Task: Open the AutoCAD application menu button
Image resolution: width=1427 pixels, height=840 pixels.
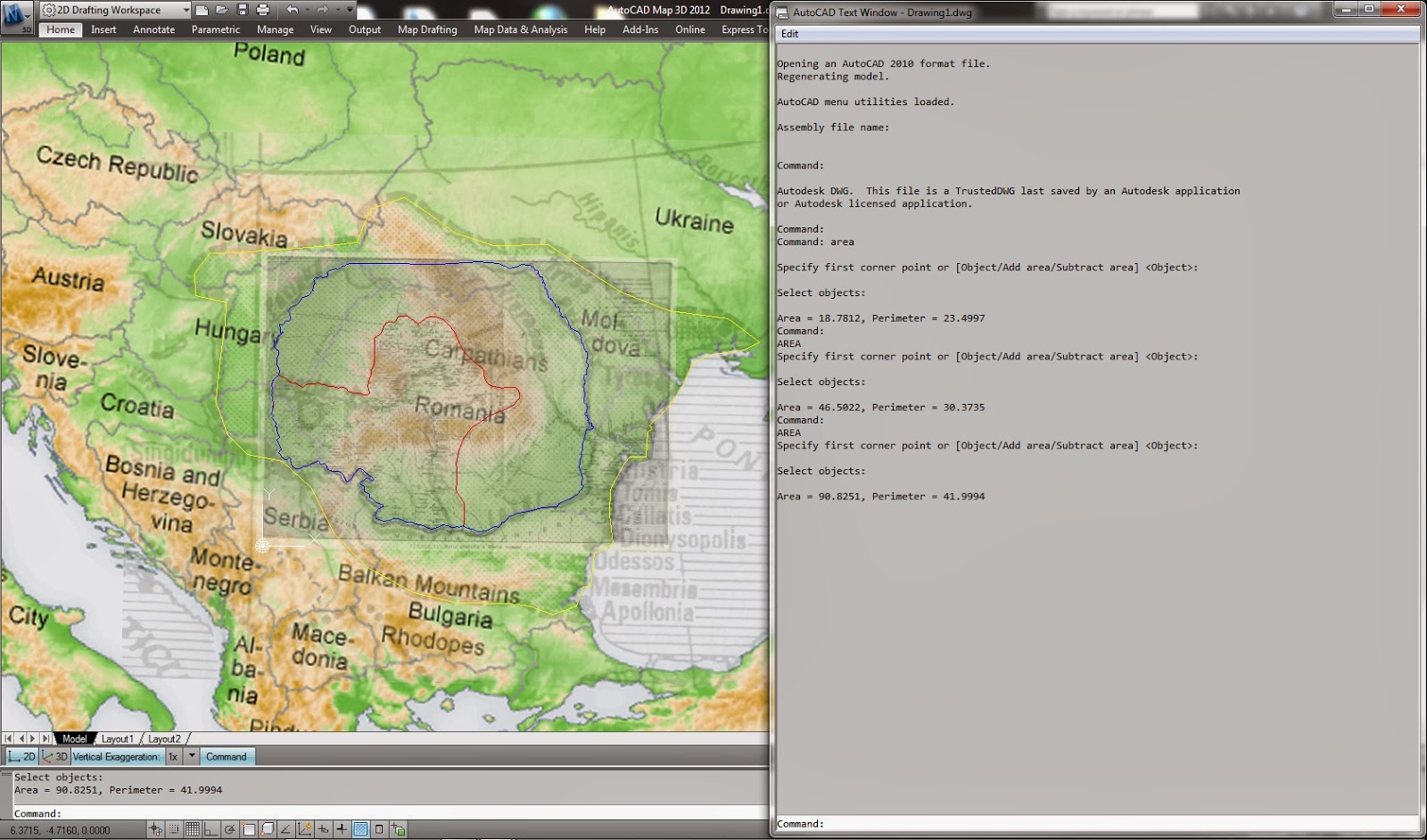Action: 16,16
